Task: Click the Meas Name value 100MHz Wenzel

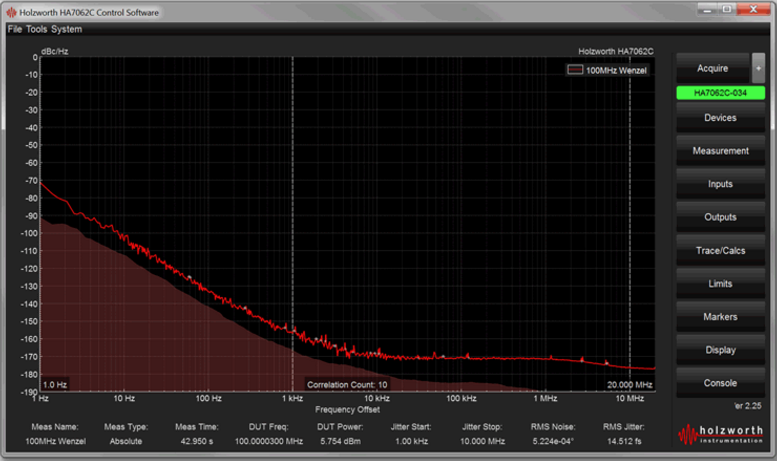Action: tap(56, 441)
